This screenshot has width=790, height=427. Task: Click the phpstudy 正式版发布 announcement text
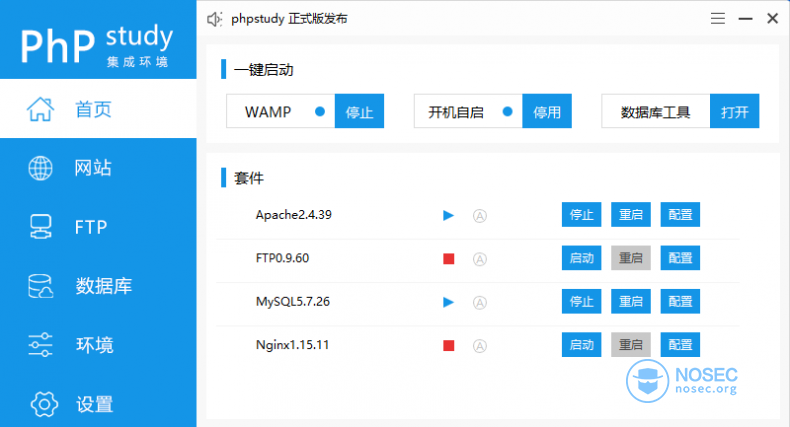[289, 19]
